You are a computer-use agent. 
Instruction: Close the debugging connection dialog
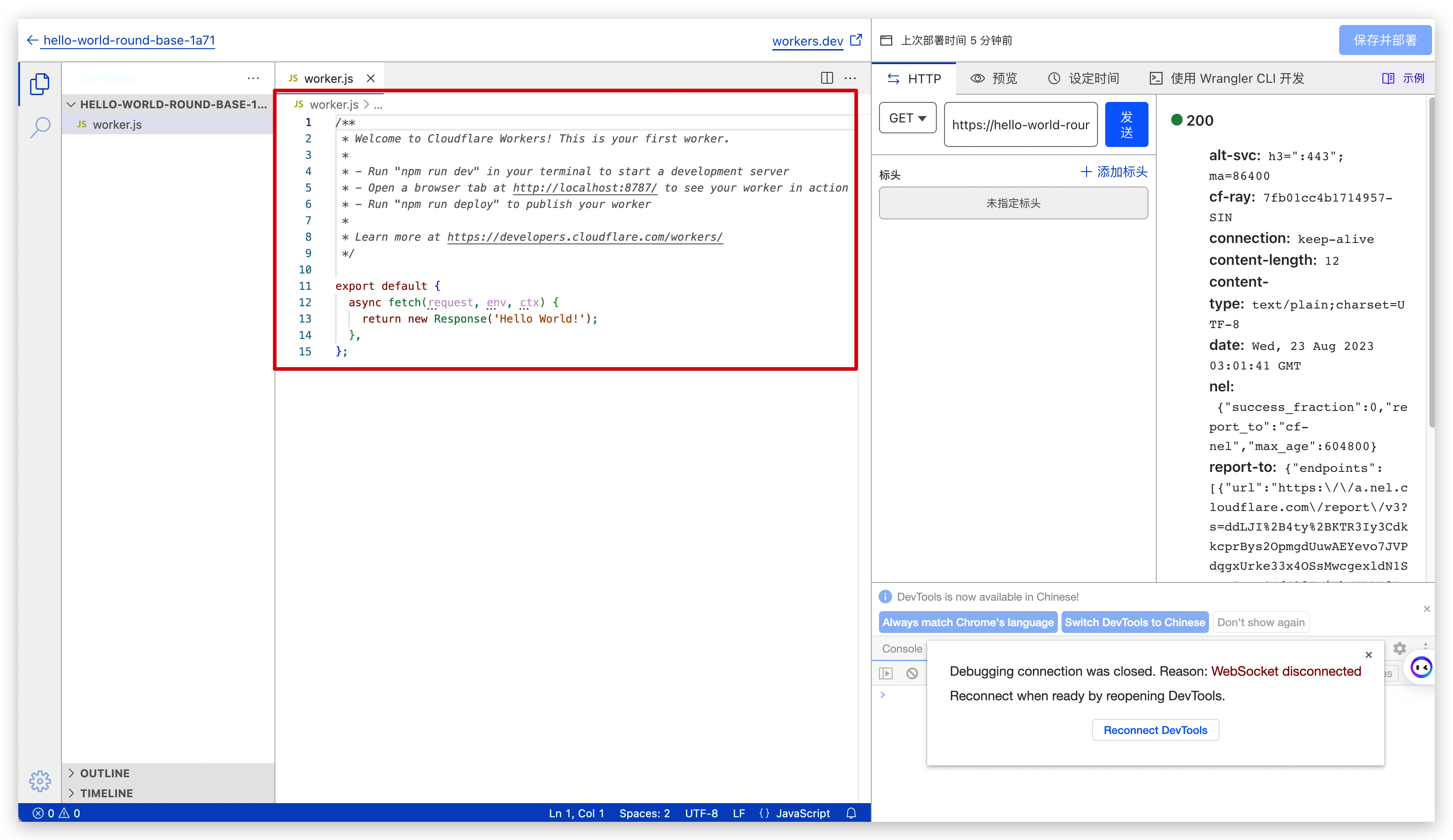click(x=1368, y=654)
